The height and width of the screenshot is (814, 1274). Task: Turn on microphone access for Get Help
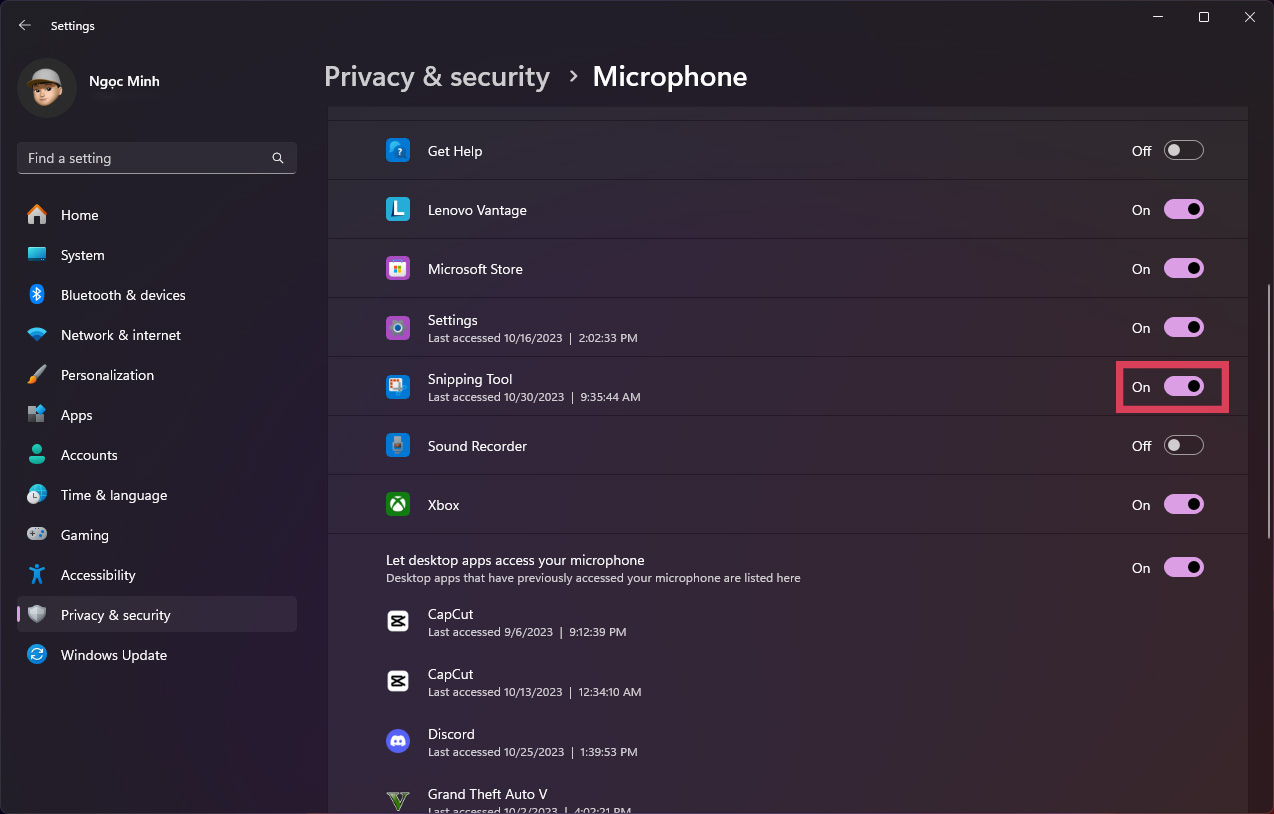pos(1184,151)
